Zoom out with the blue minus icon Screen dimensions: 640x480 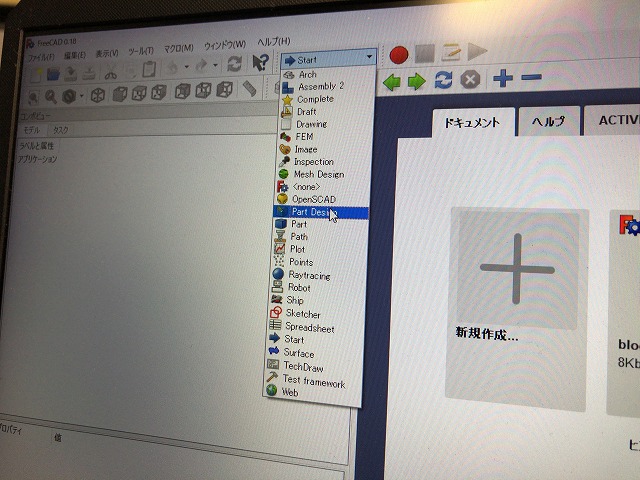coord(531,78)
